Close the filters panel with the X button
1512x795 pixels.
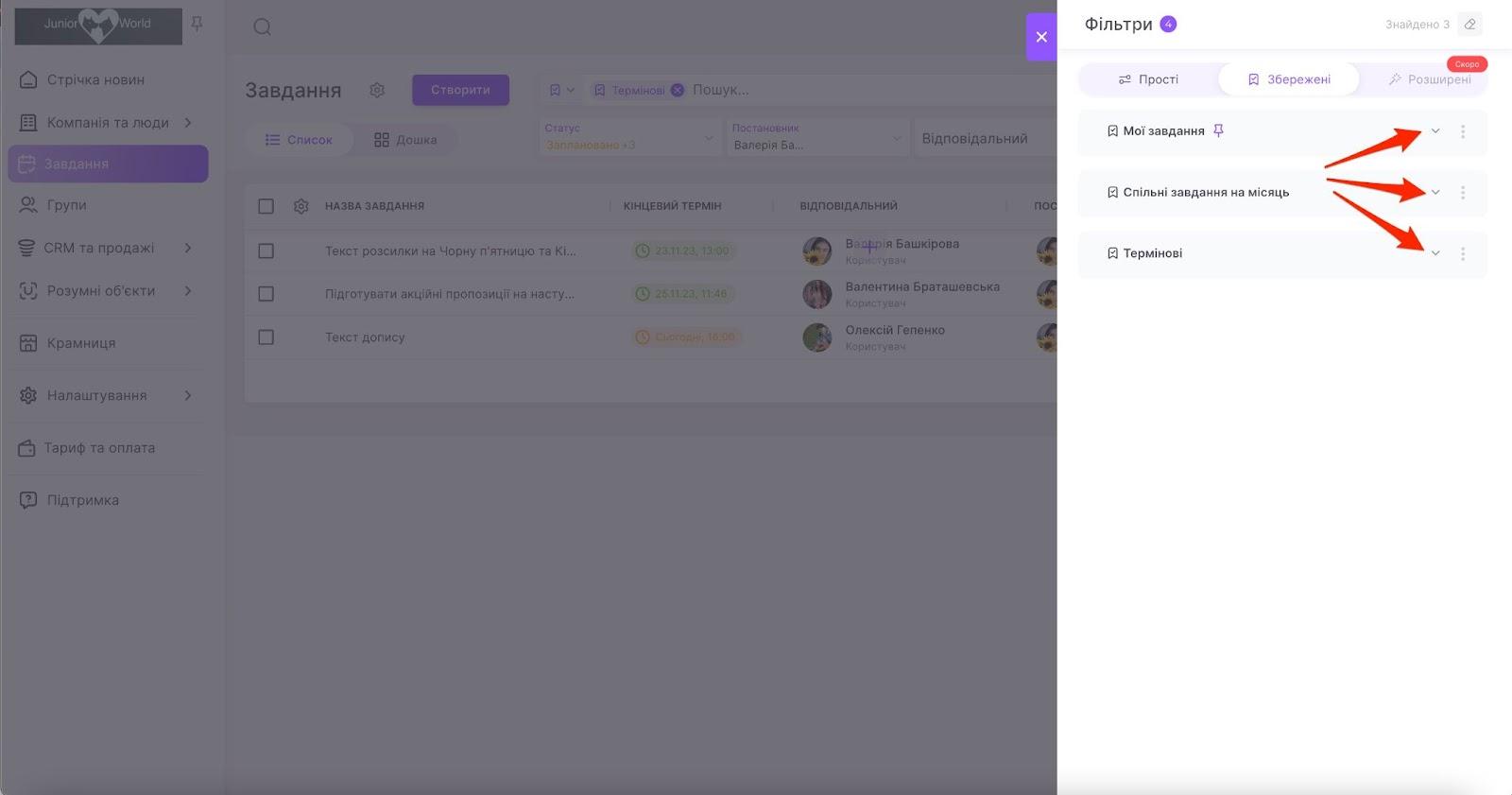point(1041,37)
